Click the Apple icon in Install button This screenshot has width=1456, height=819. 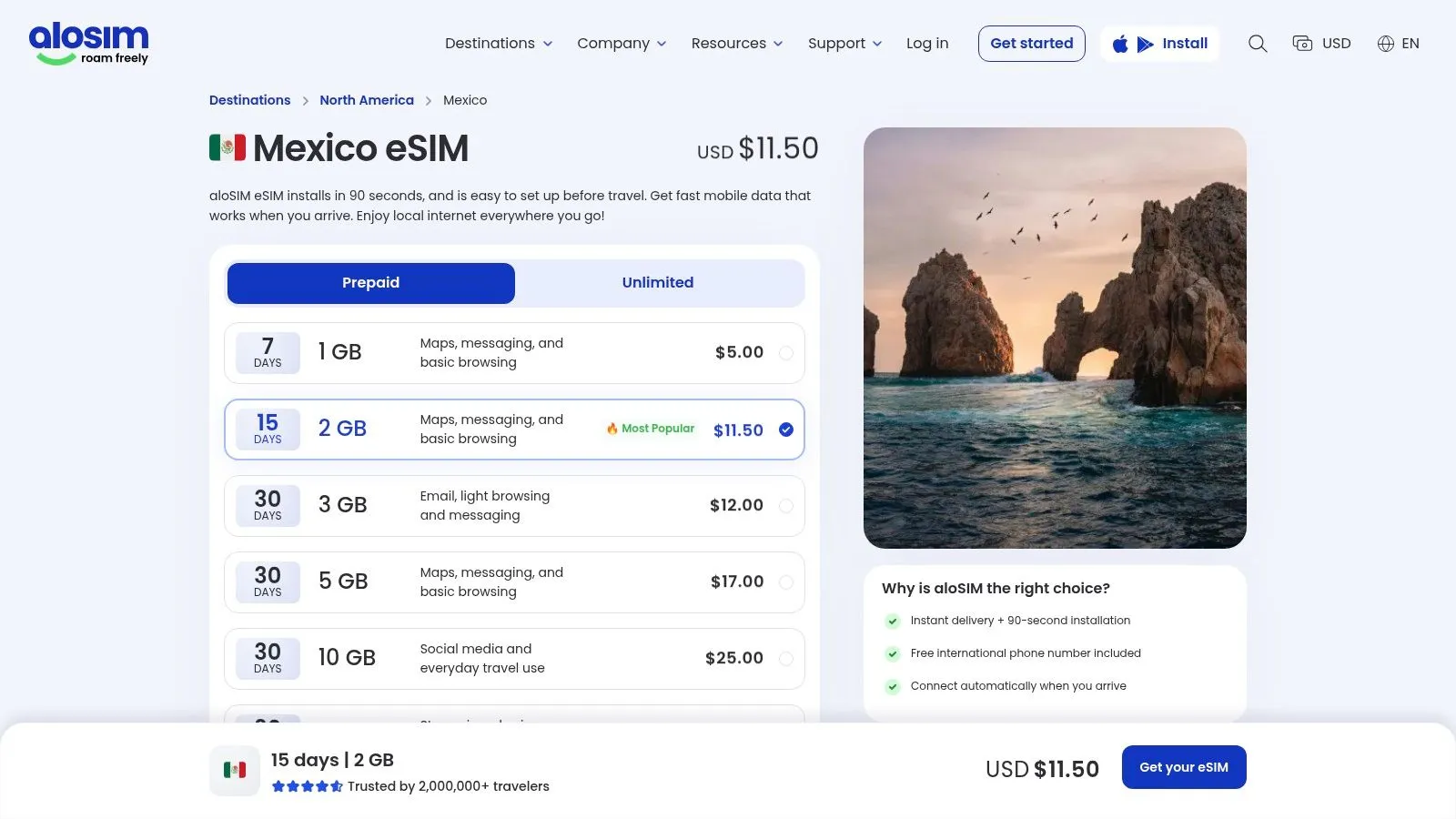pos(1120,44)
